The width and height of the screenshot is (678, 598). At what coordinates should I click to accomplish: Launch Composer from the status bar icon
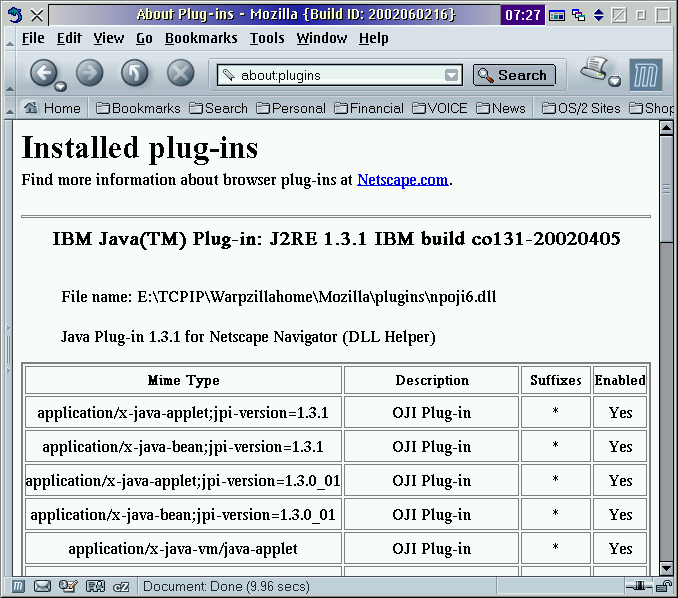pyautogui.click(x=68, y=586)
